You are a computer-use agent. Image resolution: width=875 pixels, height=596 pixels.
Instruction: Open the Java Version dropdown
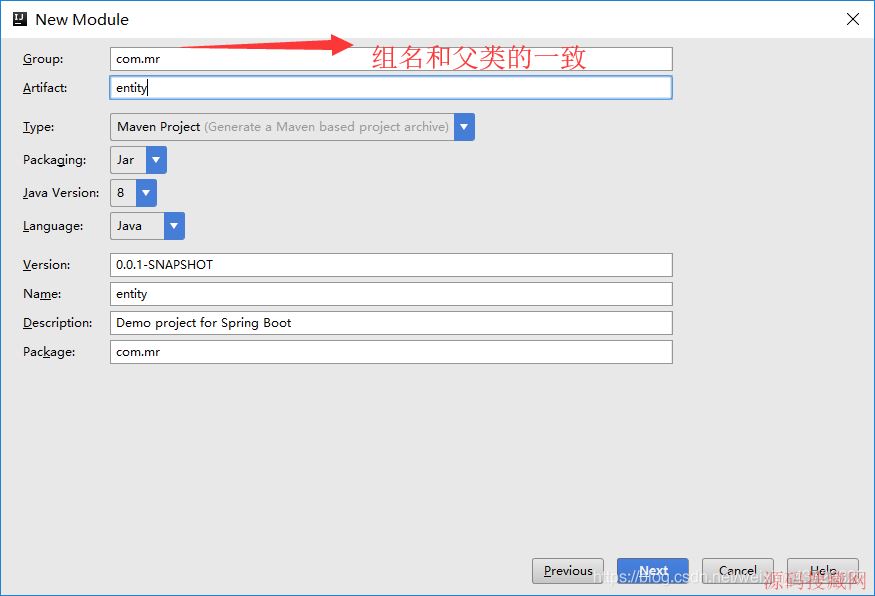coord(146,193)
